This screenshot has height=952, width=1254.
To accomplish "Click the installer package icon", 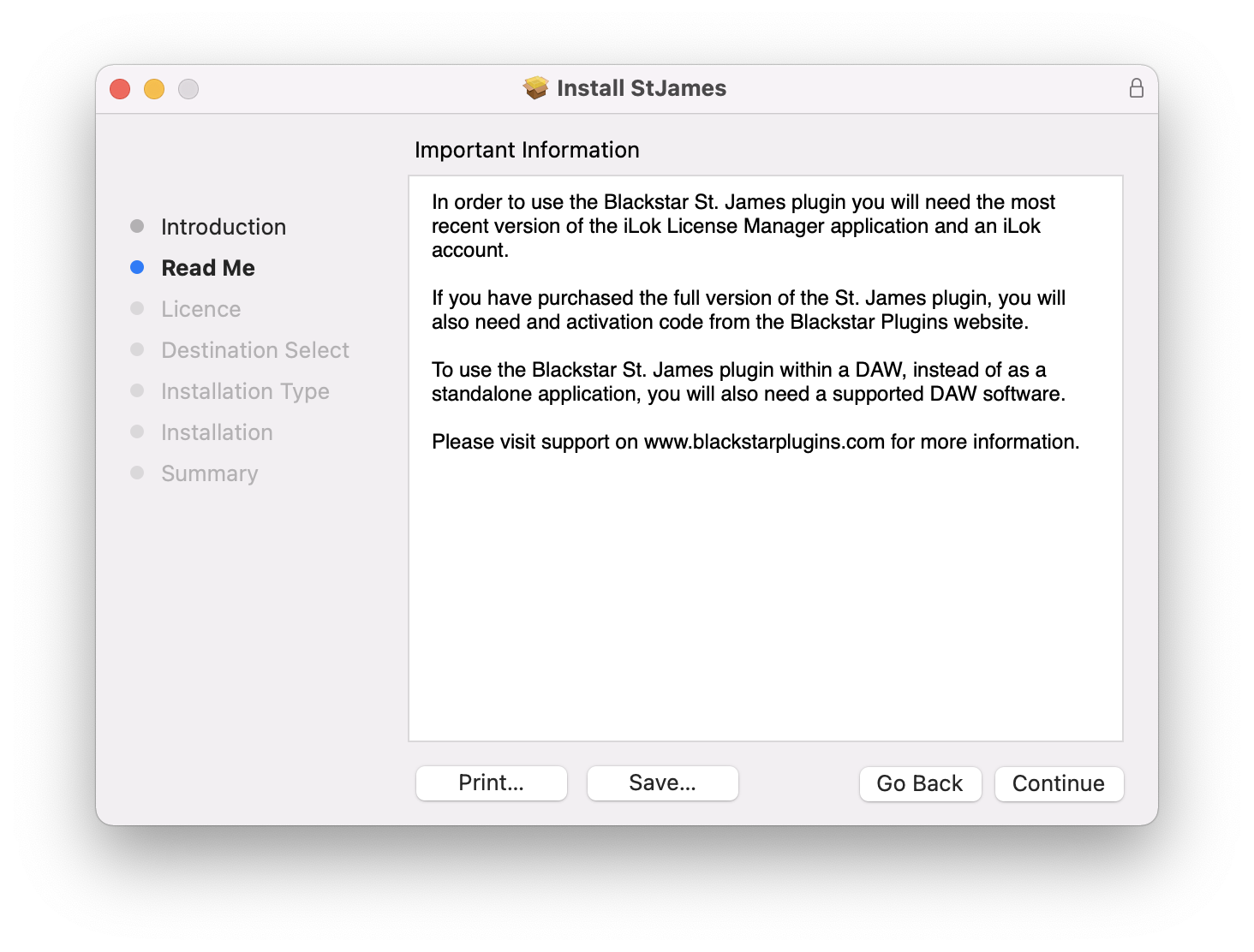I will coord(536,88).
